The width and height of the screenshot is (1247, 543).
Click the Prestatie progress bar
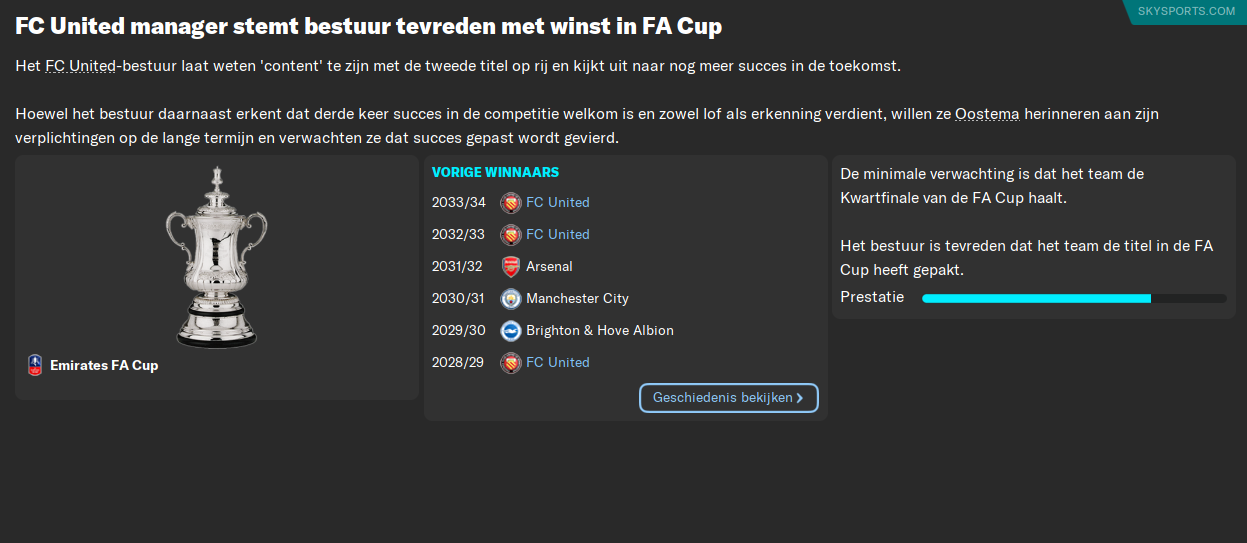pyautogui.click(x=1073, y=298)
